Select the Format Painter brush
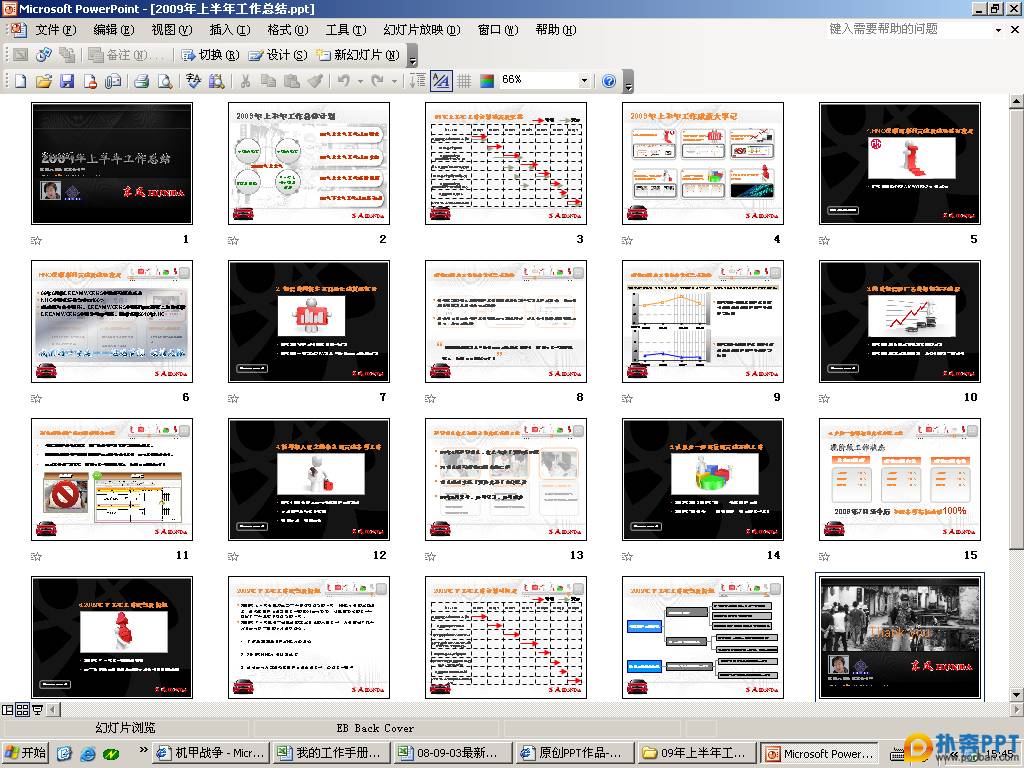The height and width of the screenshot is (768, 1024). (315, 81)
